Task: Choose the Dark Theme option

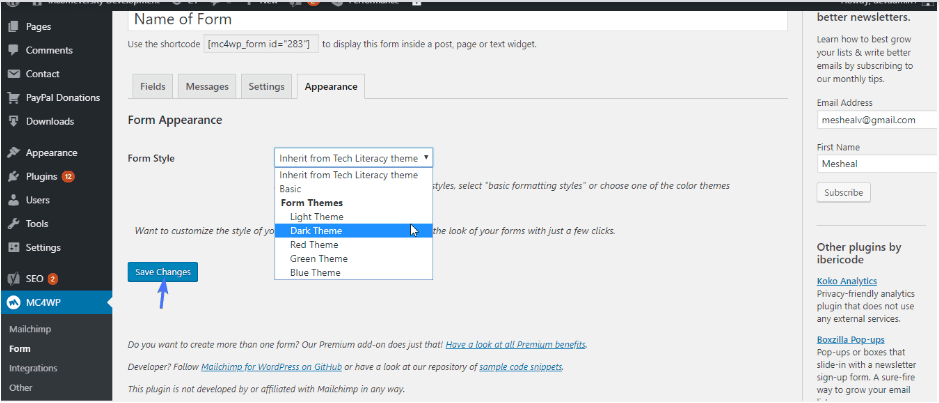Action: coord(353,231)
